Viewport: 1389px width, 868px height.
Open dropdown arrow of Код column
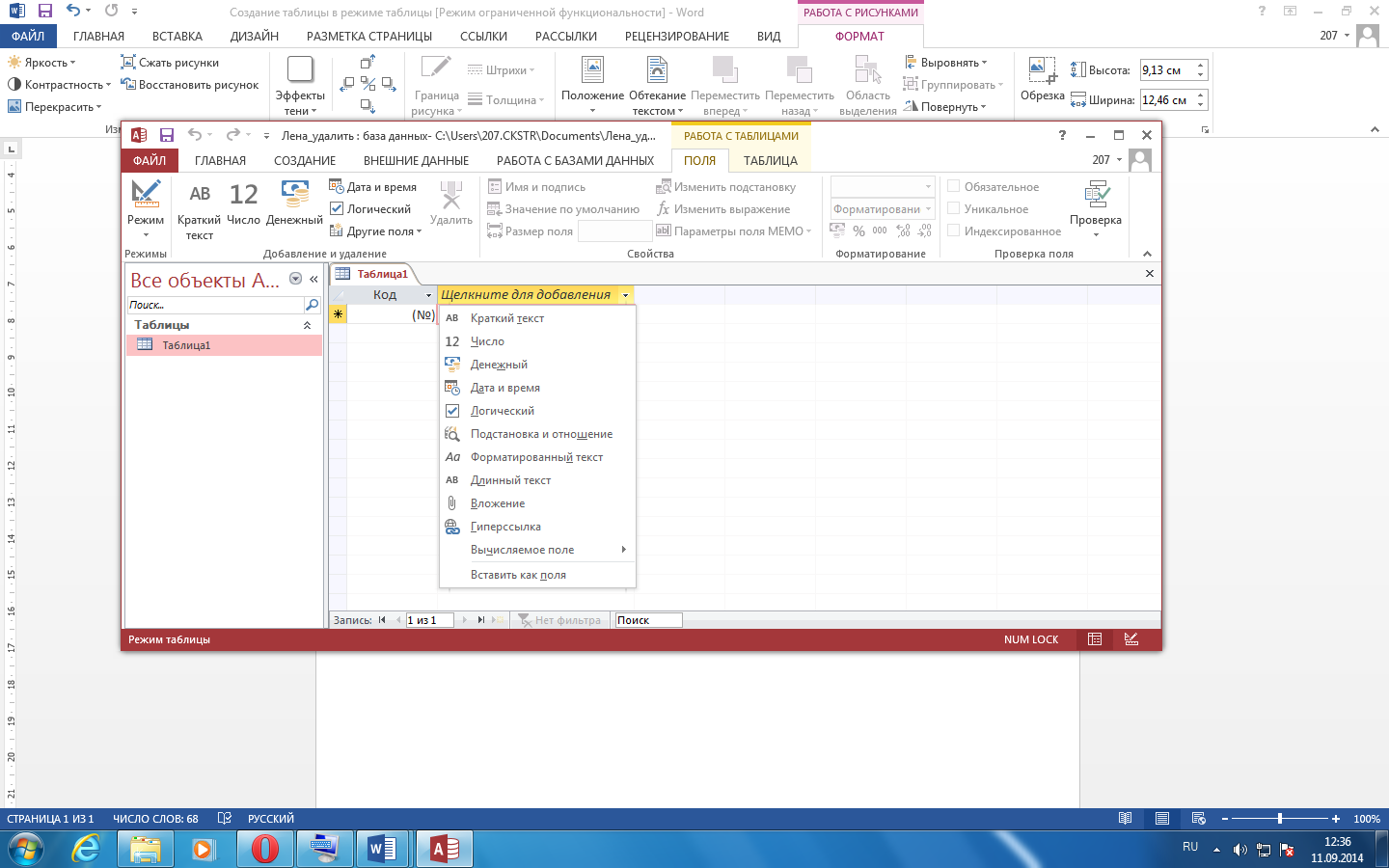pos(429,295)
